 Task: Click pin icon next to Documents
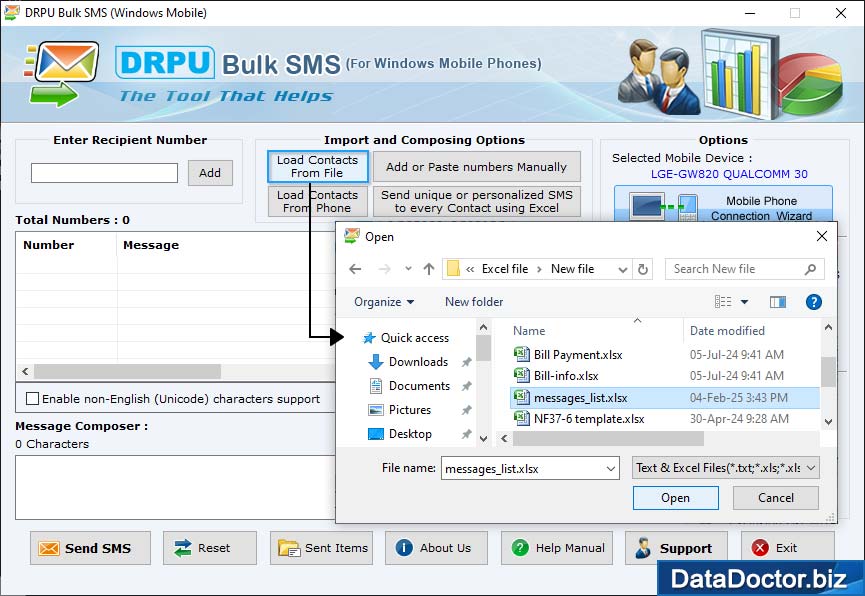(x=467, y=386)
